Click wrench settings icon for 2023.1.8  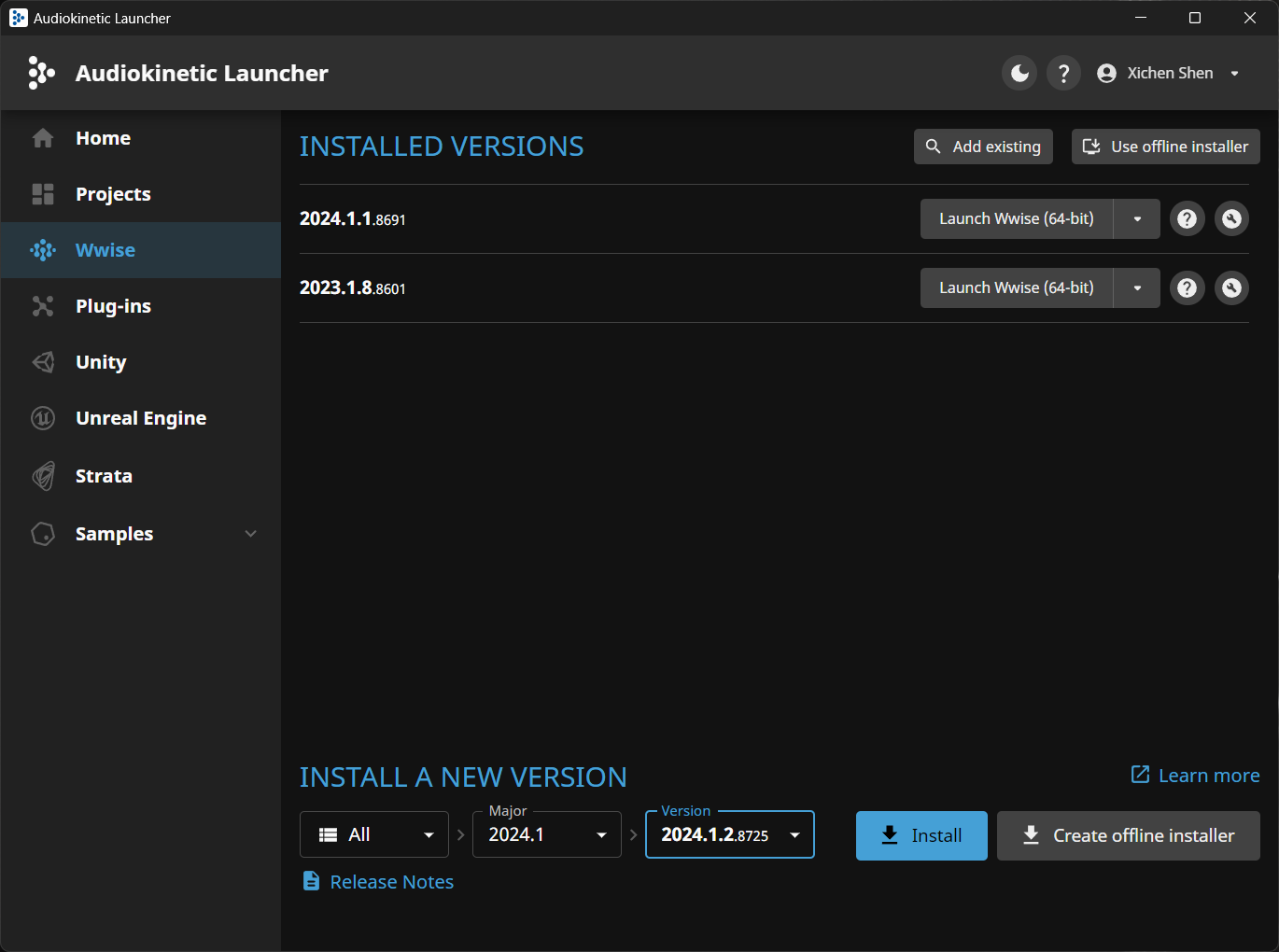tap(1231, 287)
